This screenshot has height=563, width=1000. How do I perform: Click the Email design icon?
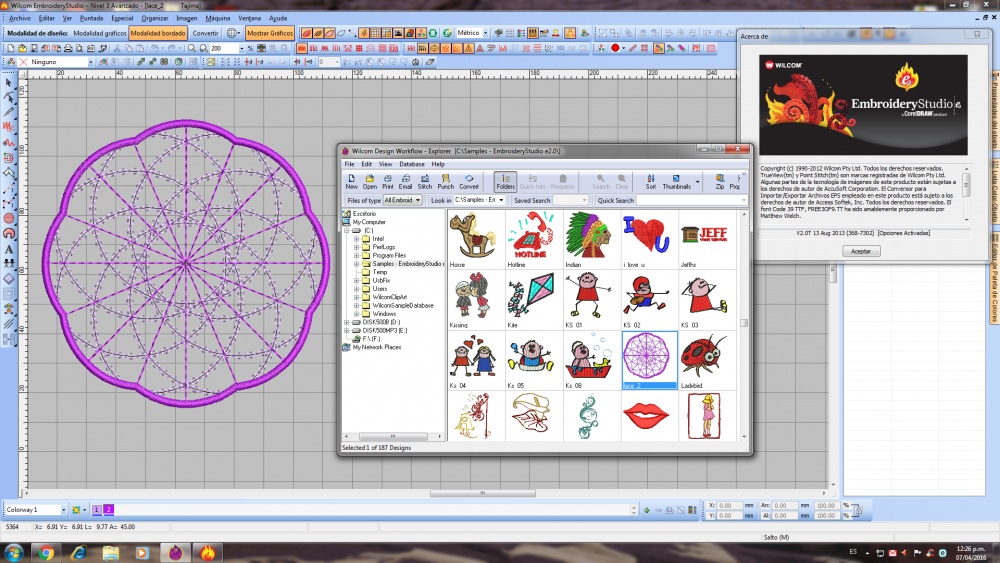[405, 180]
